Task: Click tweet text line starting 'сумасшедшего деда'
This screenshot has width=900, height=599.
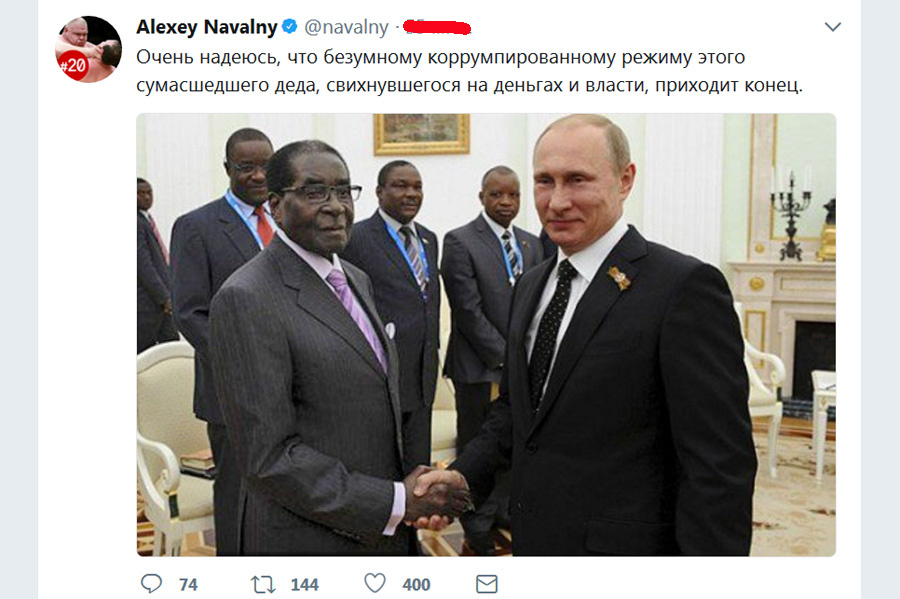Action: (x=470, y=85)
